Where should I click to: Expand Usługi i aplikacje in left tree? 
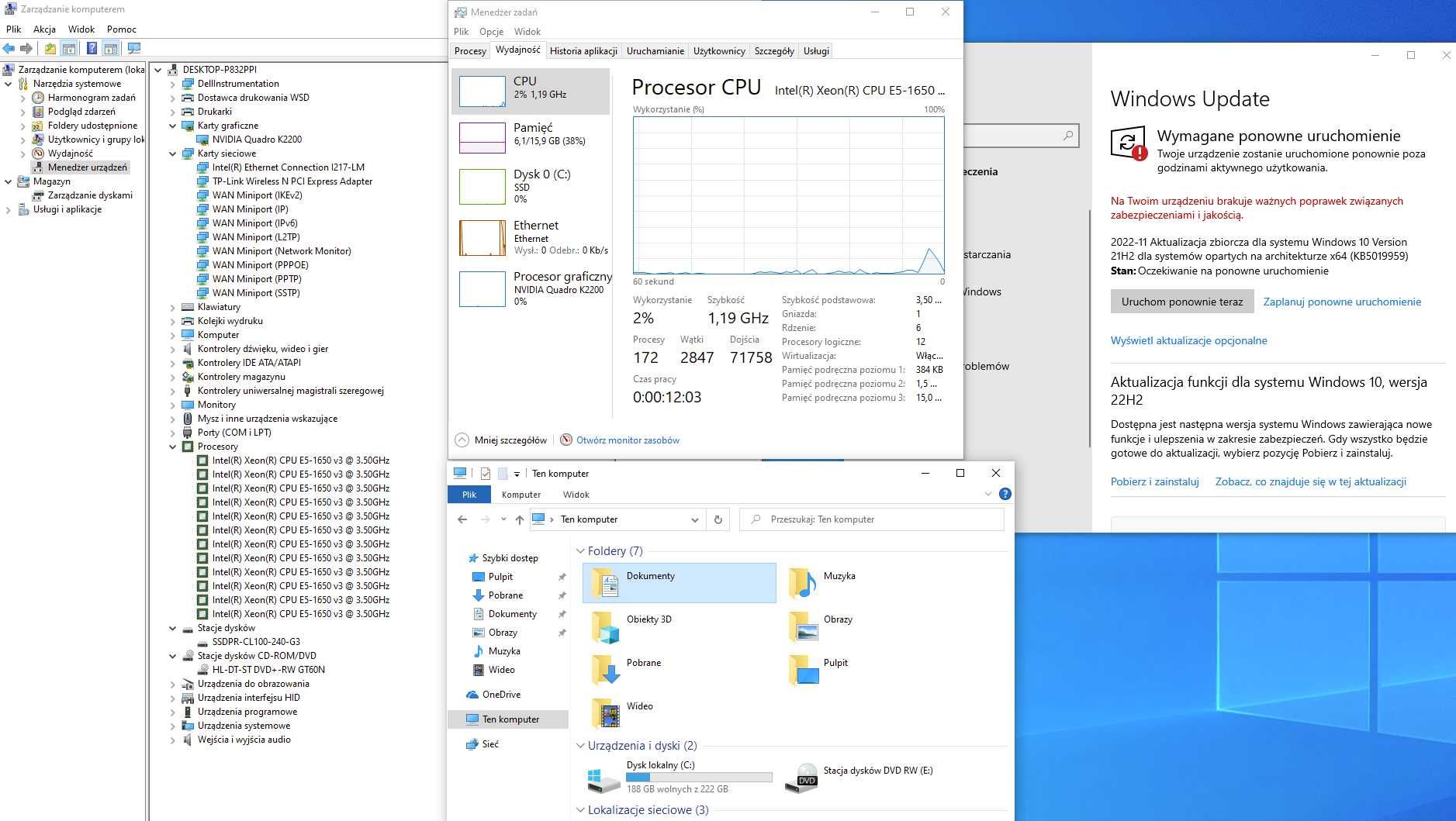[9, 209]
